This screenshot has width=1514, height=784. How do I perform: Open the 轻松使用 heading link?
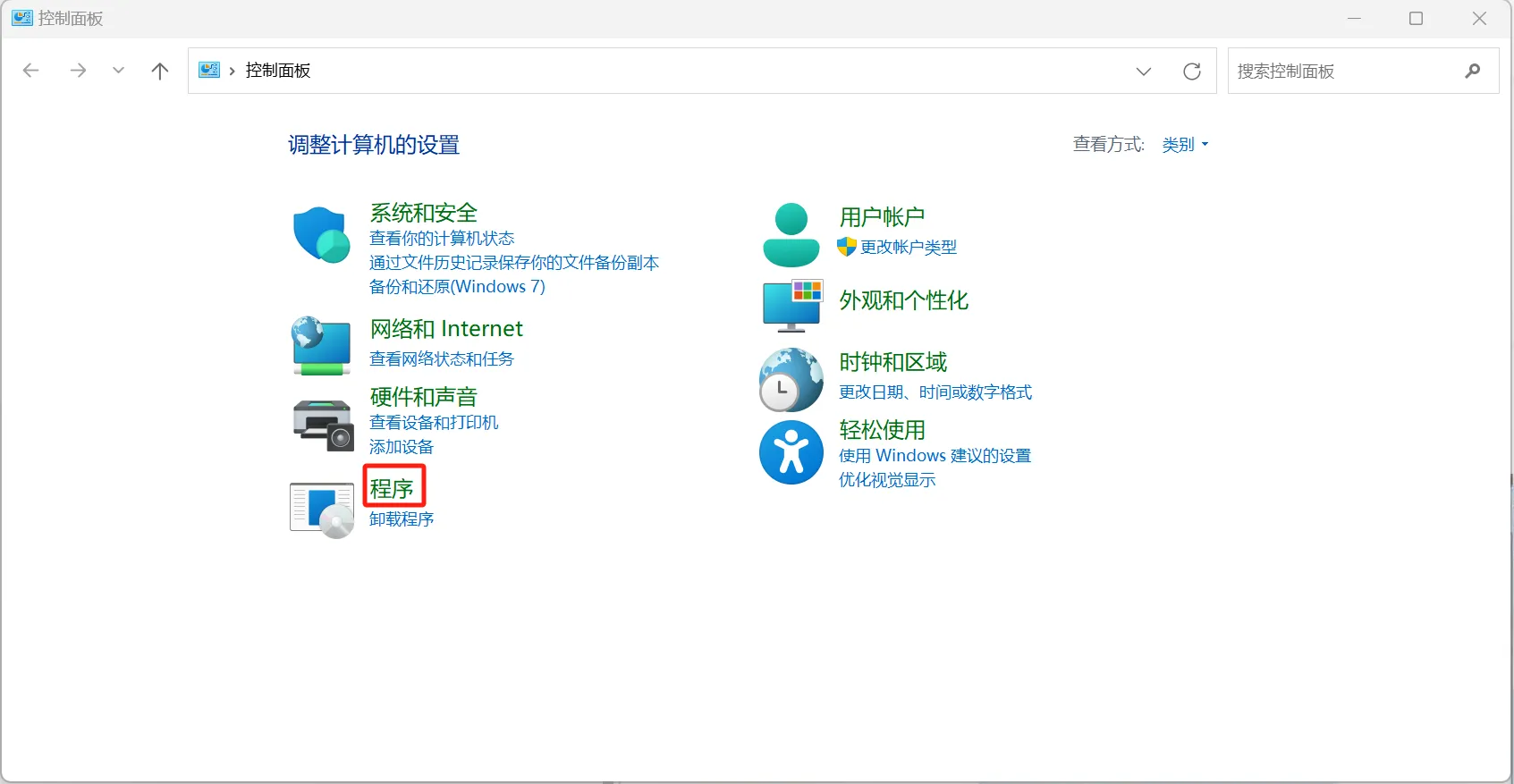(882, 430)
